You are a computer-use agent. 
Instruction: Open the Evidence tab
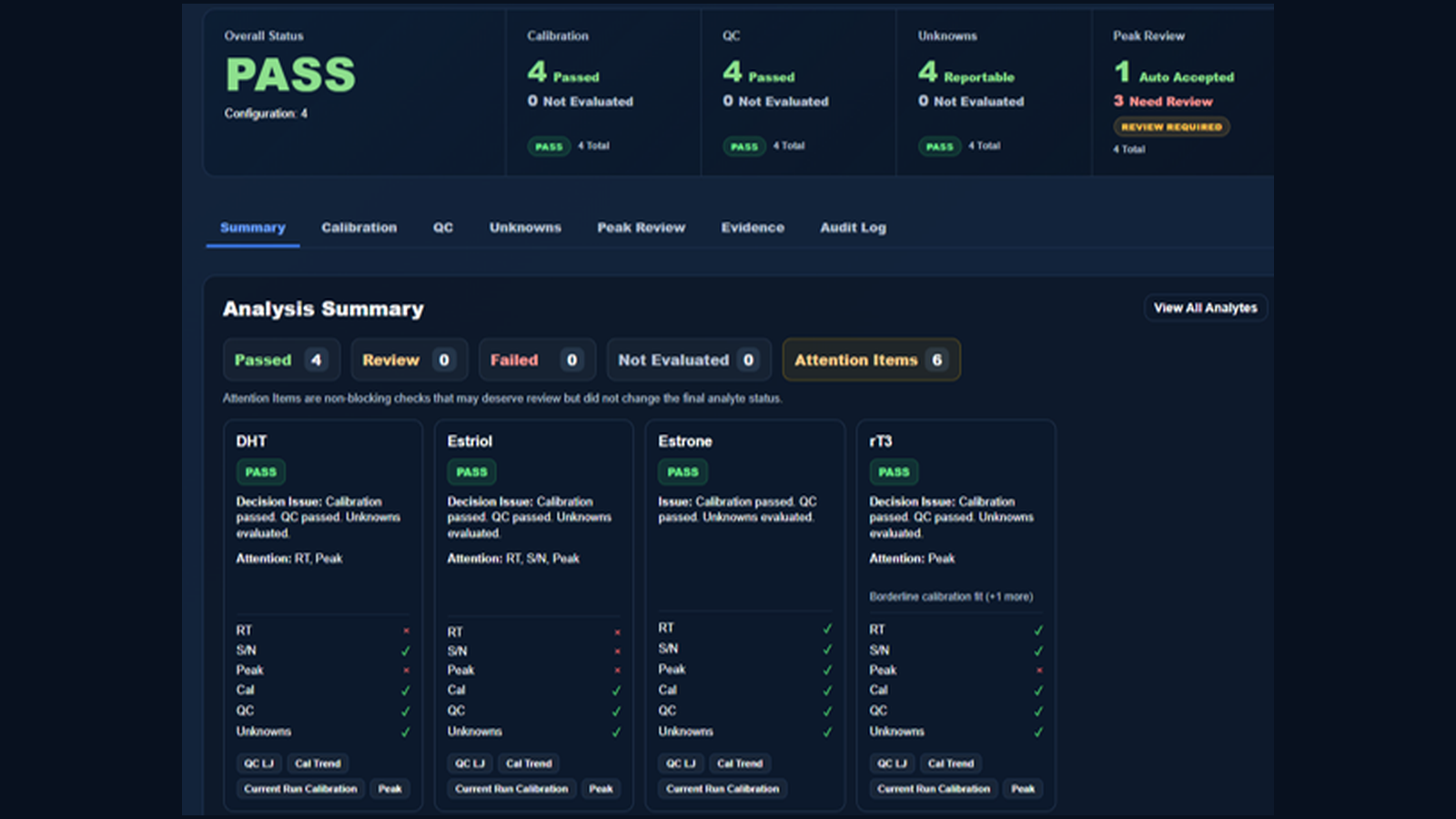753,227
